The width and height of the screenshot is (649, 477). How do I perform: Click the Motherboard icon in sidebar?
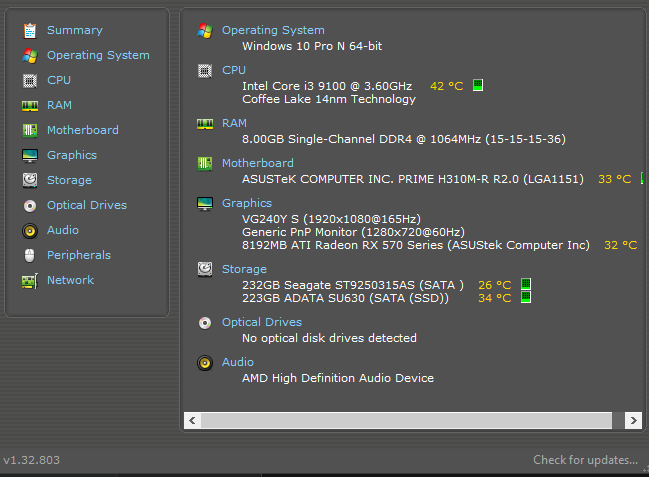click(30, 130)
